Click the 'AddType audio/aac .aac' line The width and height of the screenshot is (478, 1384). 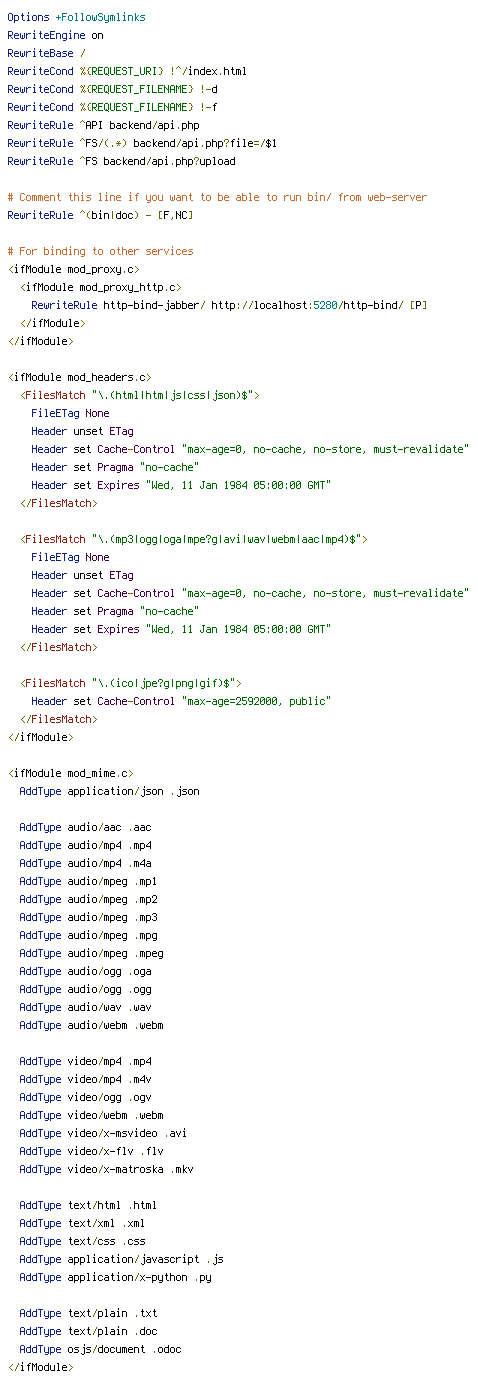click(85, 827)
